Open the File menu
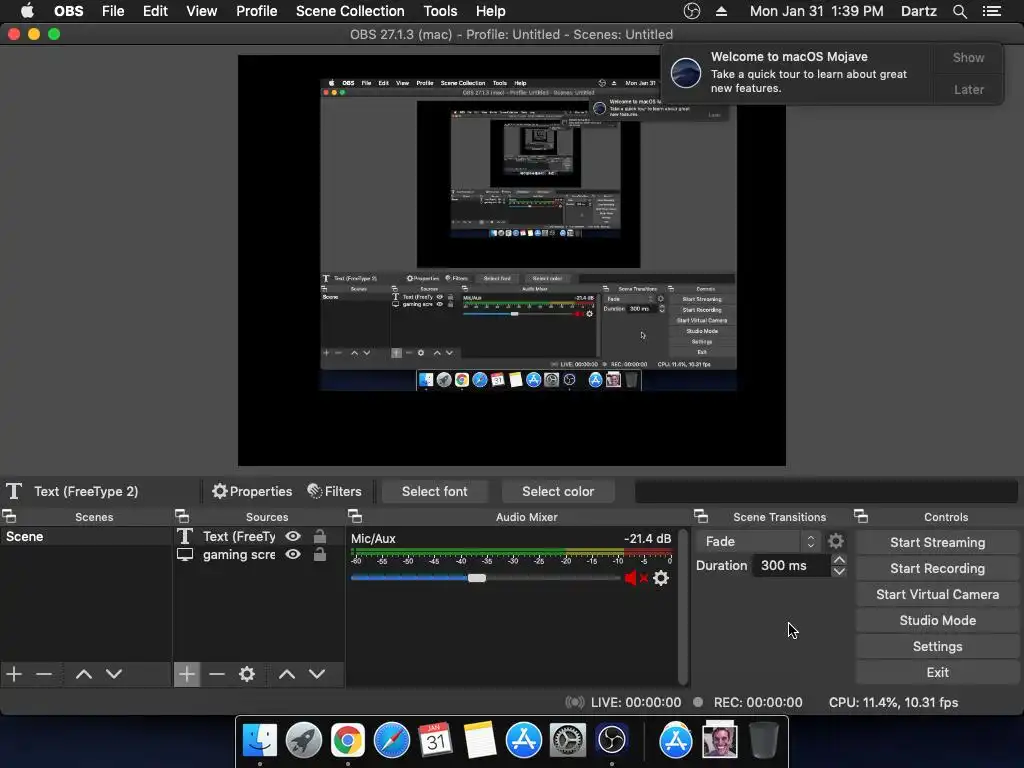This screenshot has width=1024, height=768. 113,11
